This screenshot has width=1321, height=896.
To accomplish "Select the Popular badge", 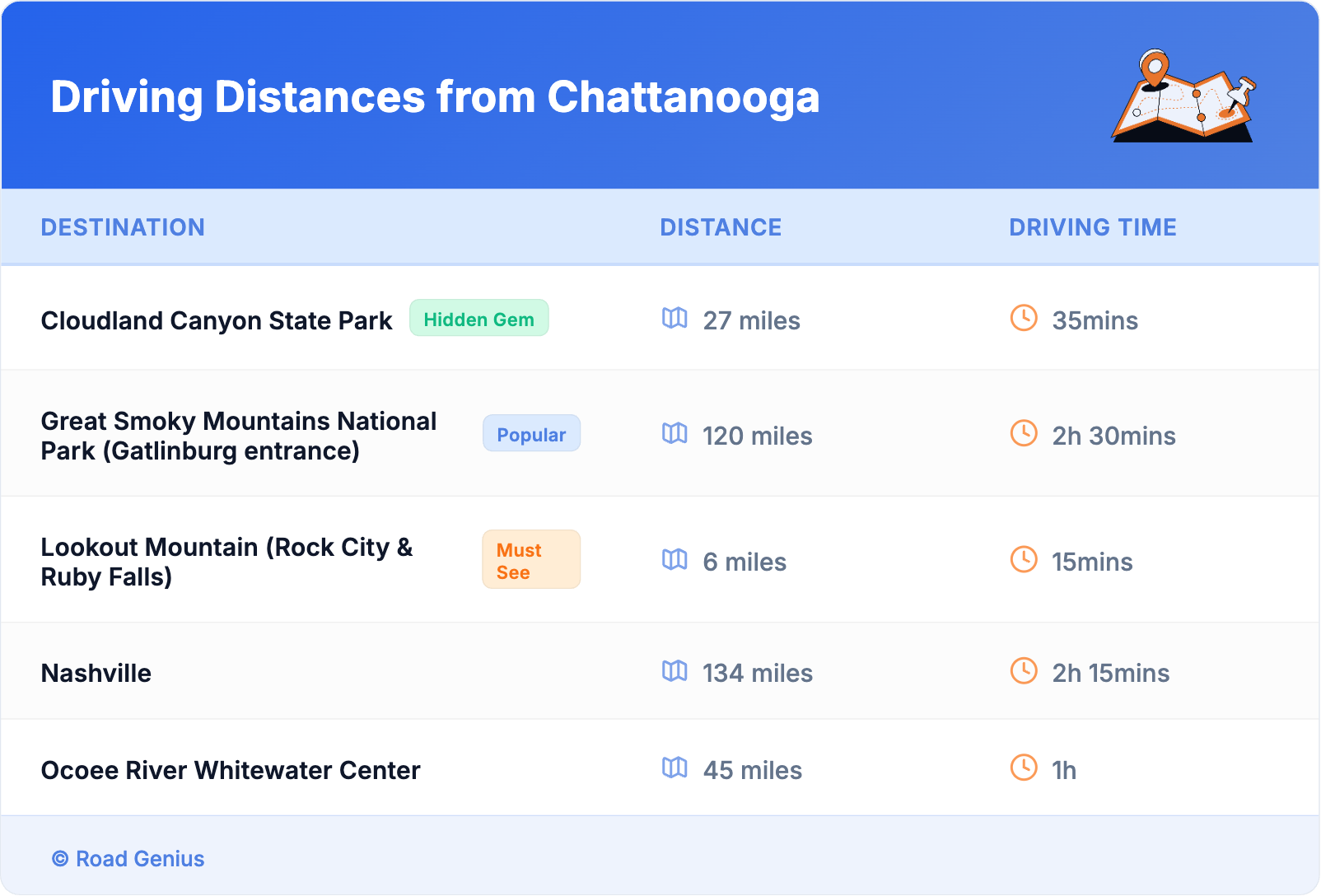I will [531, 434].
